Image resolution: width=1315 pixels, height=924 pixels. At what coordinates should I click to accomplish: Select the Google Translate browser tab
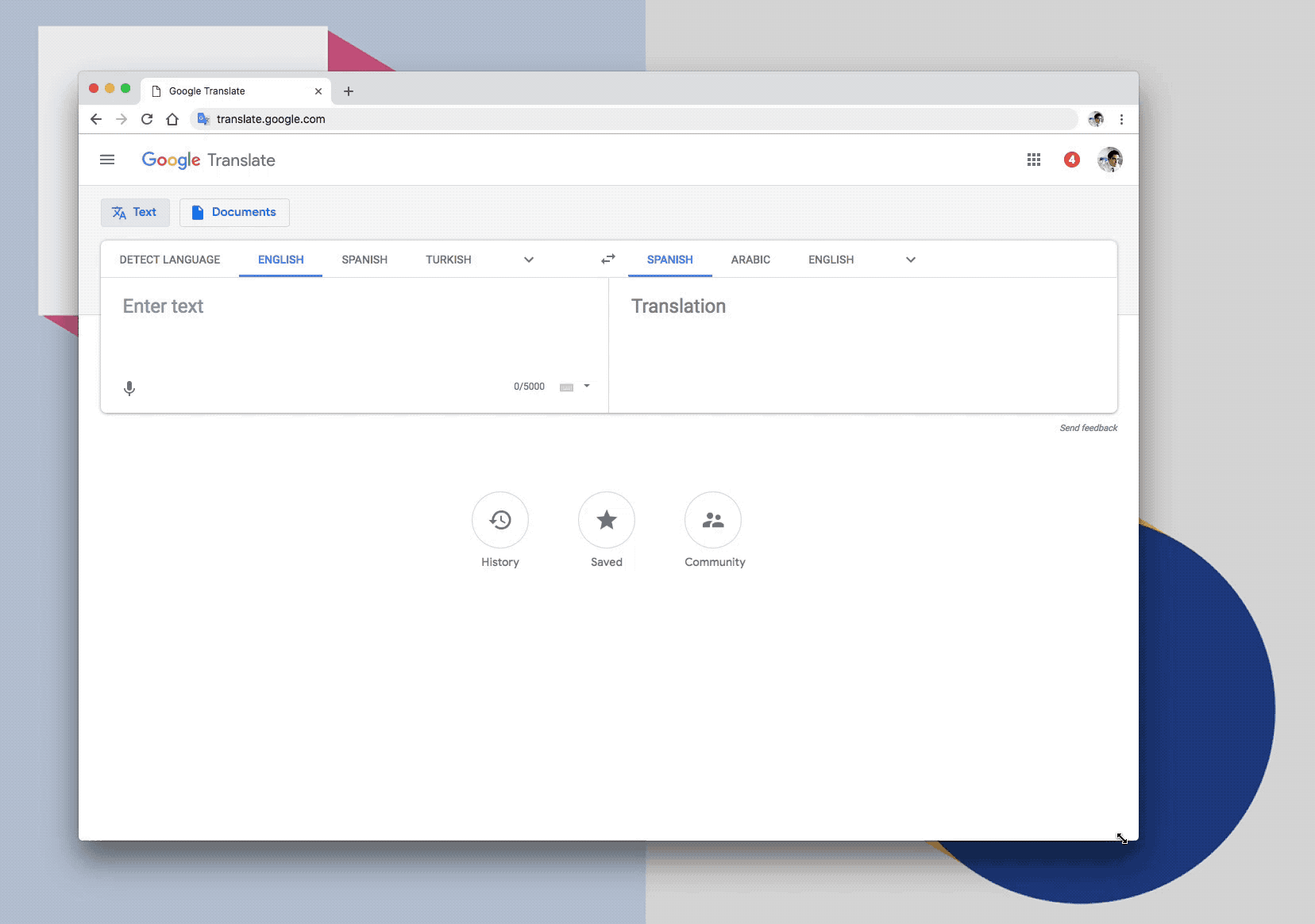236,91
